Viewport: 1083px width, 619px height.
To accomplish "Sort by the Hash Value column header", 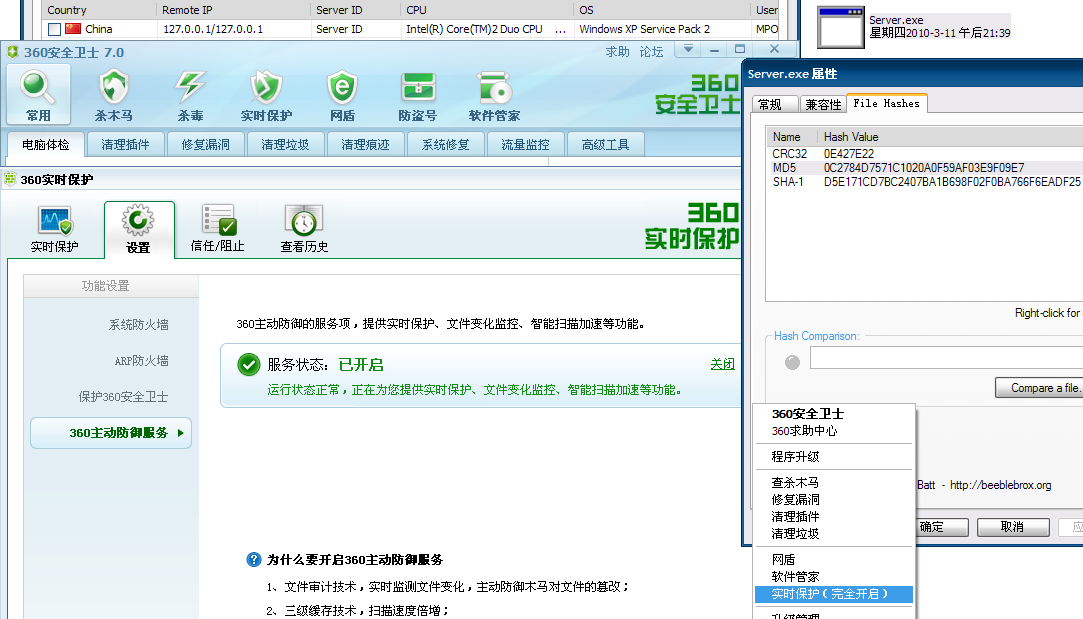I will [x=950, y=137].
